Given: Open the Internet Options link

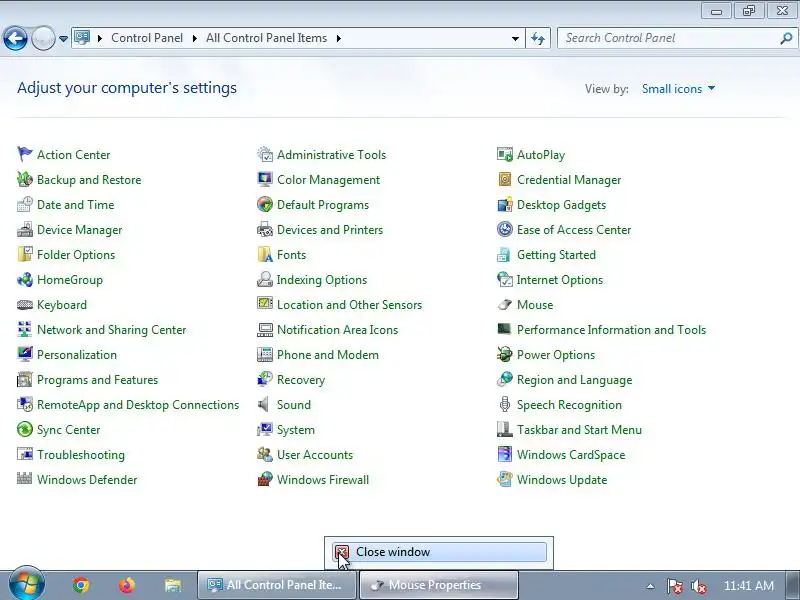Looking at the screenshot, I should click(560, 280).
